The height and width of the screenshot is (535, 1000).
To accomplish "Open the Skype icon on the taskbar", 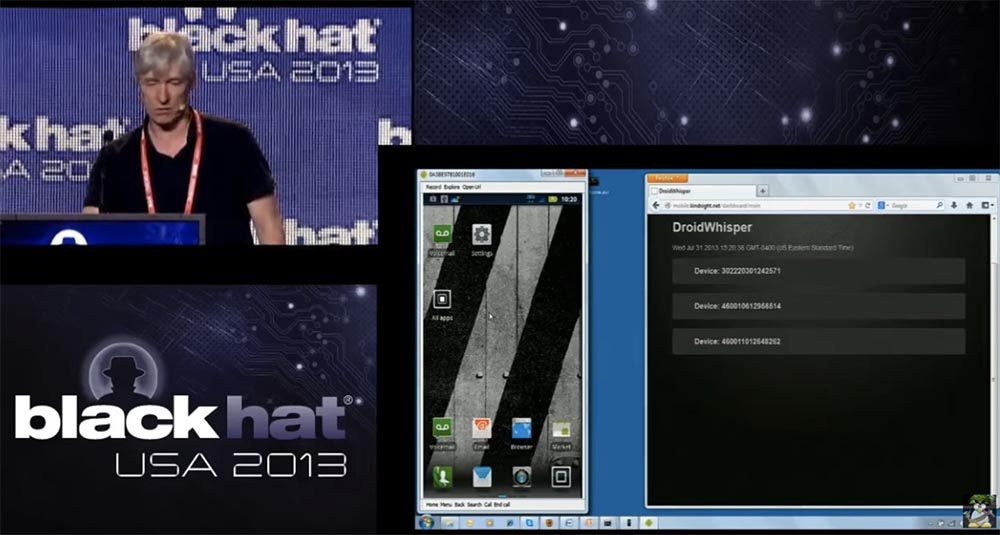I will coord(529,523).
